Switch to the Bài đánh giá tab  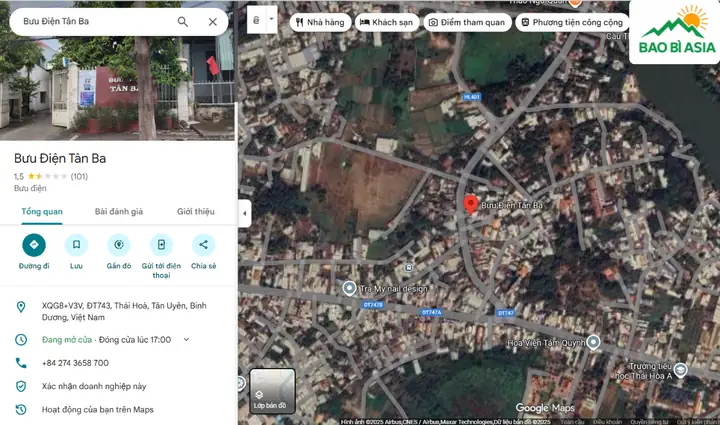click(x=119, y=212)
